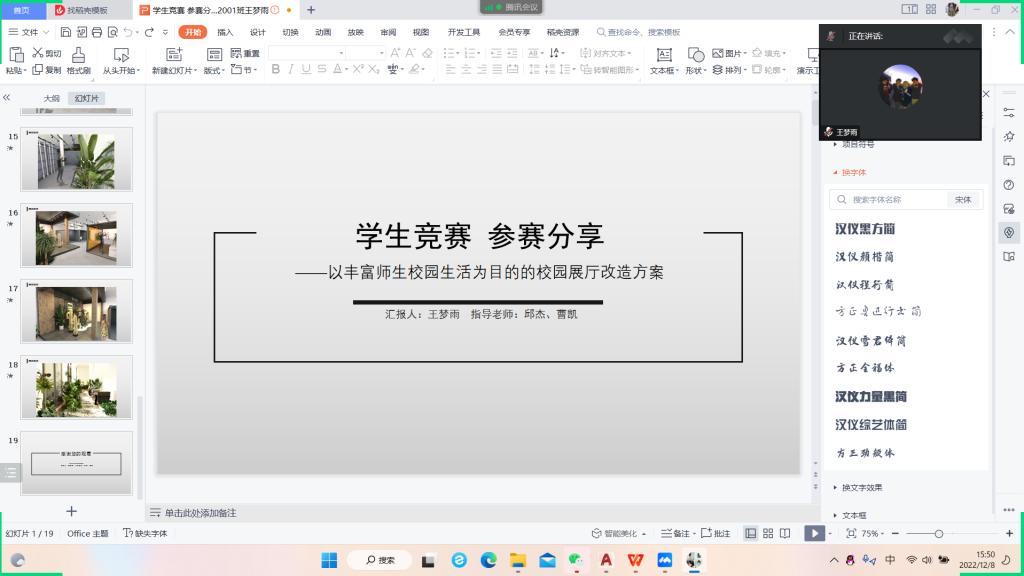The image size is (1024, 576).
Task: Click 缺失字体 (Missing fonts) in status bar
Action: (145, 534)
